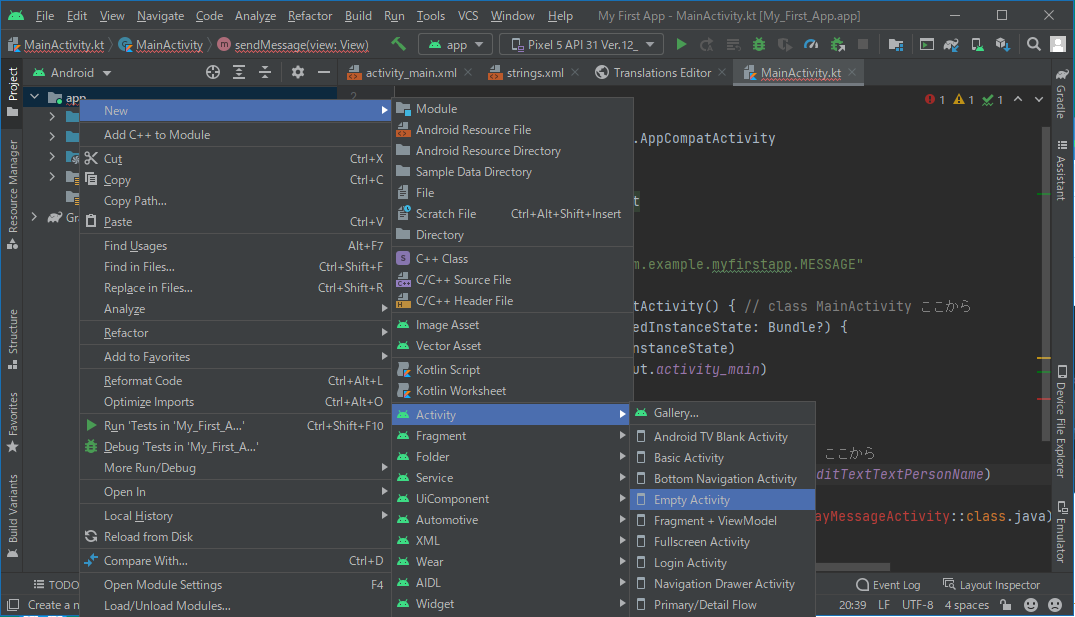Image resolution: width=1075 pixels, height=617 pixels.
Task: Click the Search Everywhere magnifier icon
Action: pos(1034,45)
